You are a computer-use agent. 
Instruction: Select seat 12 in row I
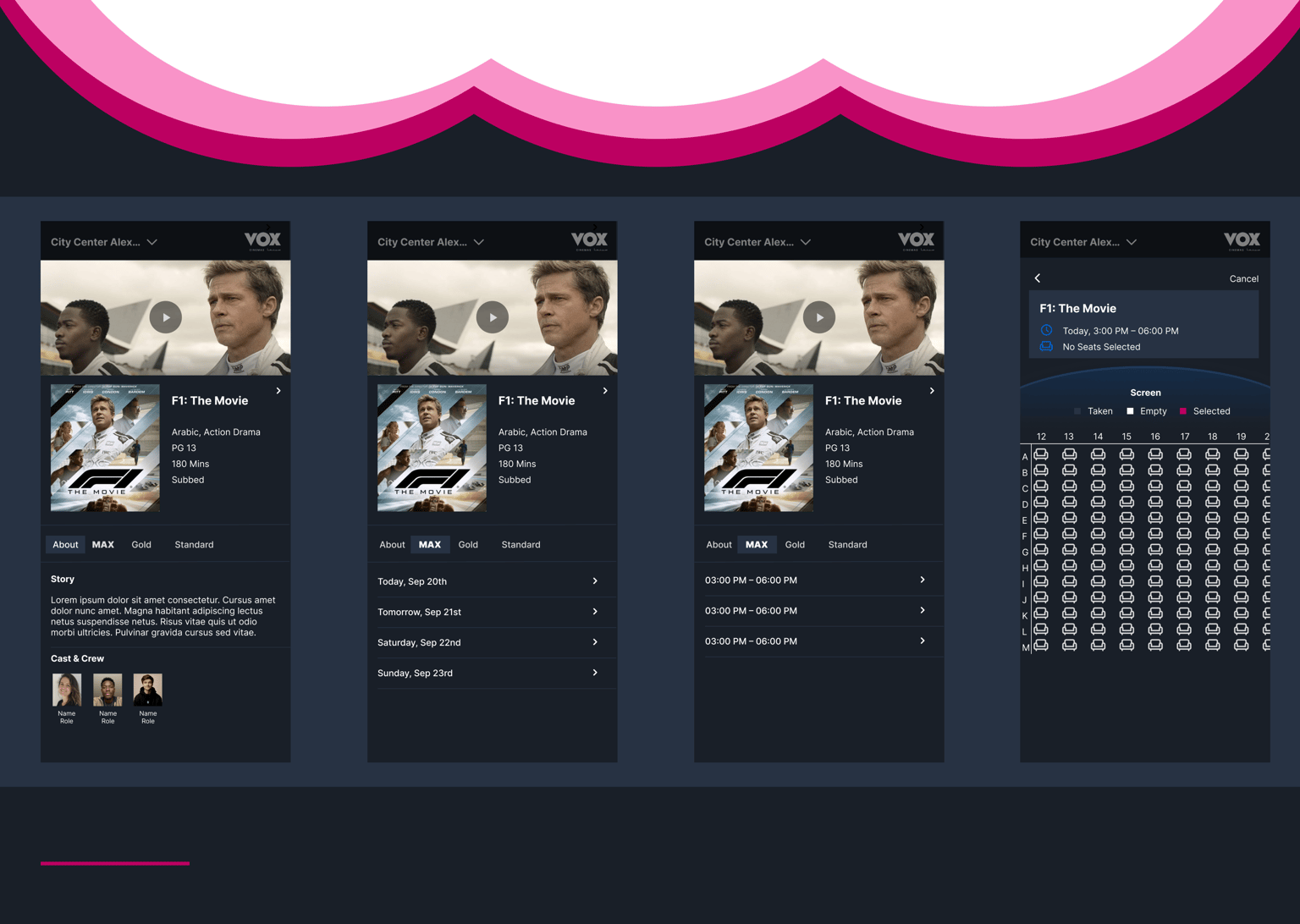(x=1041, y=581)
